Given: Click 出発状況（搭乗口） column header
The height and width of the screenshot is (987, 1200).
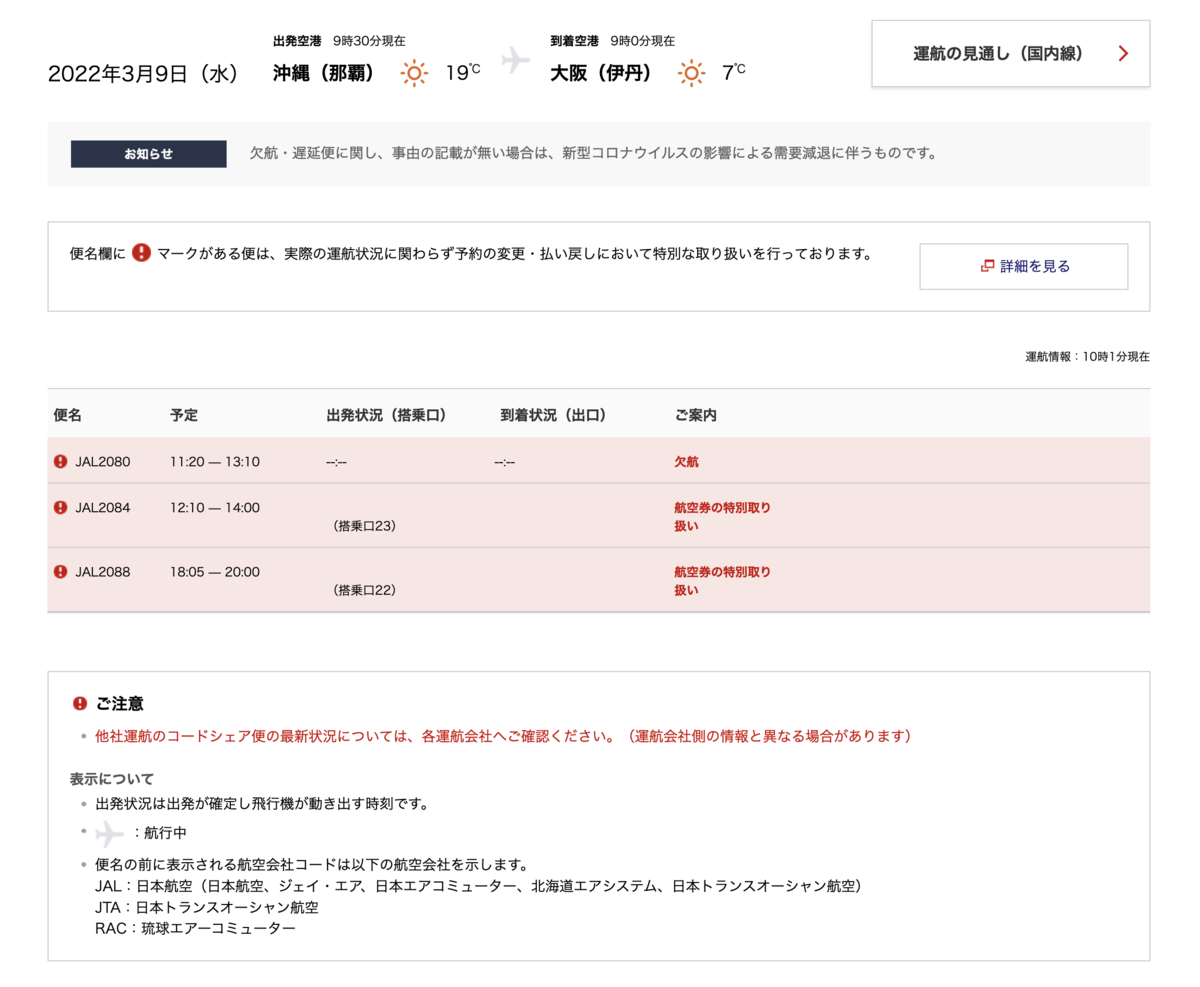Looking at the screenshot, I should pos(386,414).
